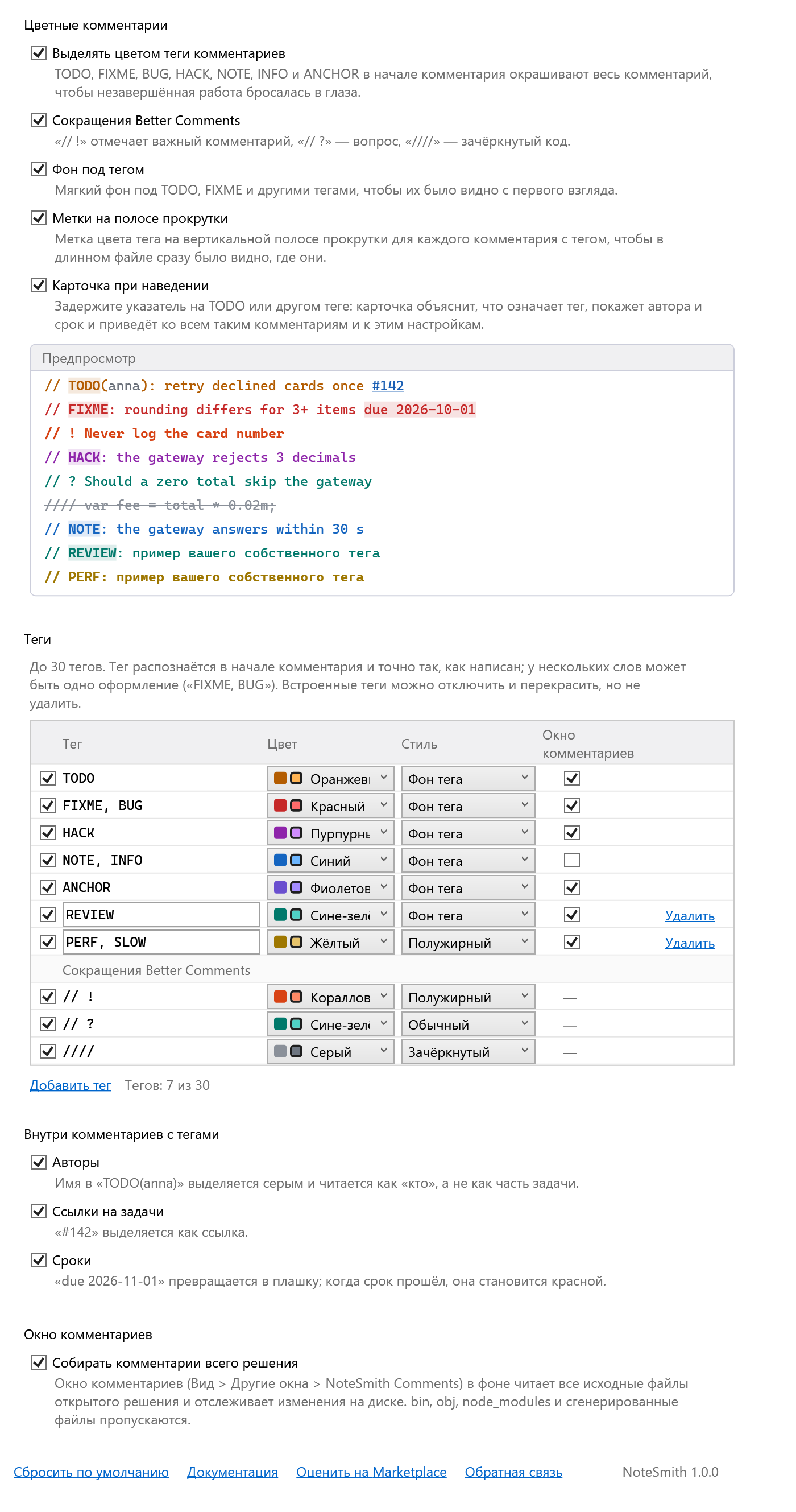This screenshot has width=796, height=1512.
Task: Toggle 'Сокращения Better Comments' checkbox at top
Action: pyautogui.click(x=39, y=121)
